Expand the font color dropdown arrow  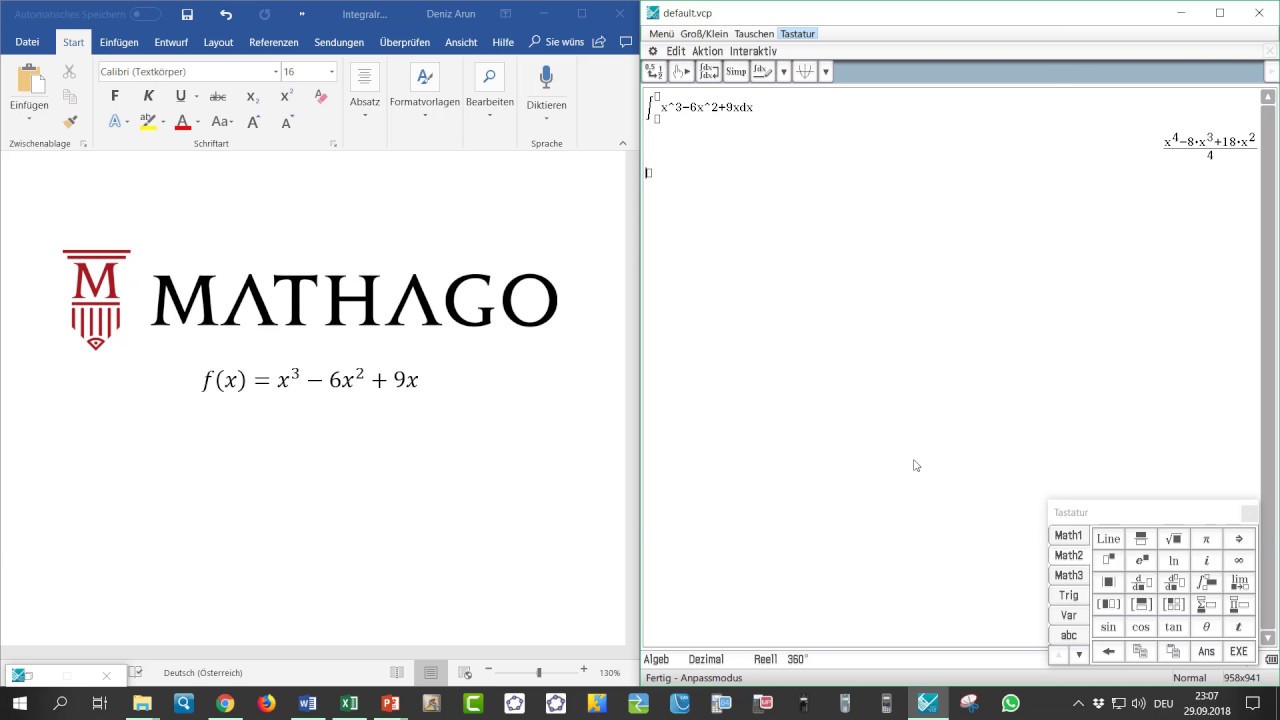click(198, 122)
